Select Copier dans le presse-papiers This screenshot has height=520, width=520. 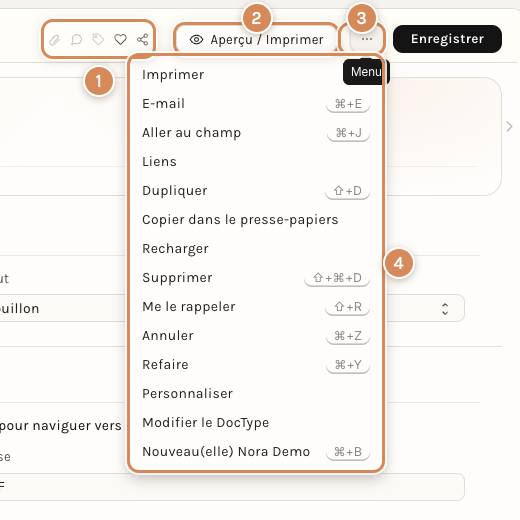[x=256, y=220]
